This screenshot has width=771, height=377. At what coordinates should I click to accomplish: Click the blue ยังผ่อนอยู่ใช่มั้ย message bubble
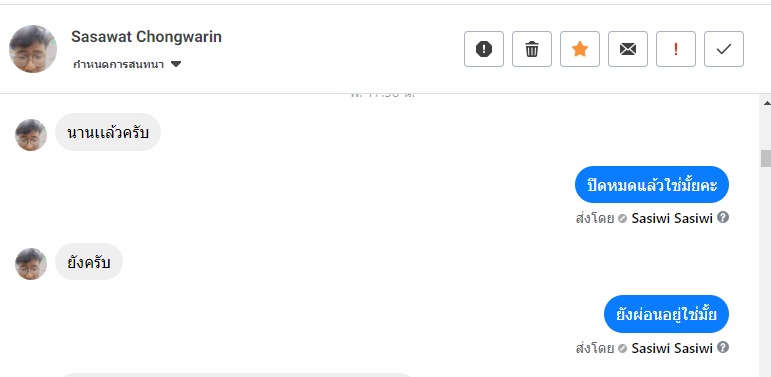pos(666,314)
